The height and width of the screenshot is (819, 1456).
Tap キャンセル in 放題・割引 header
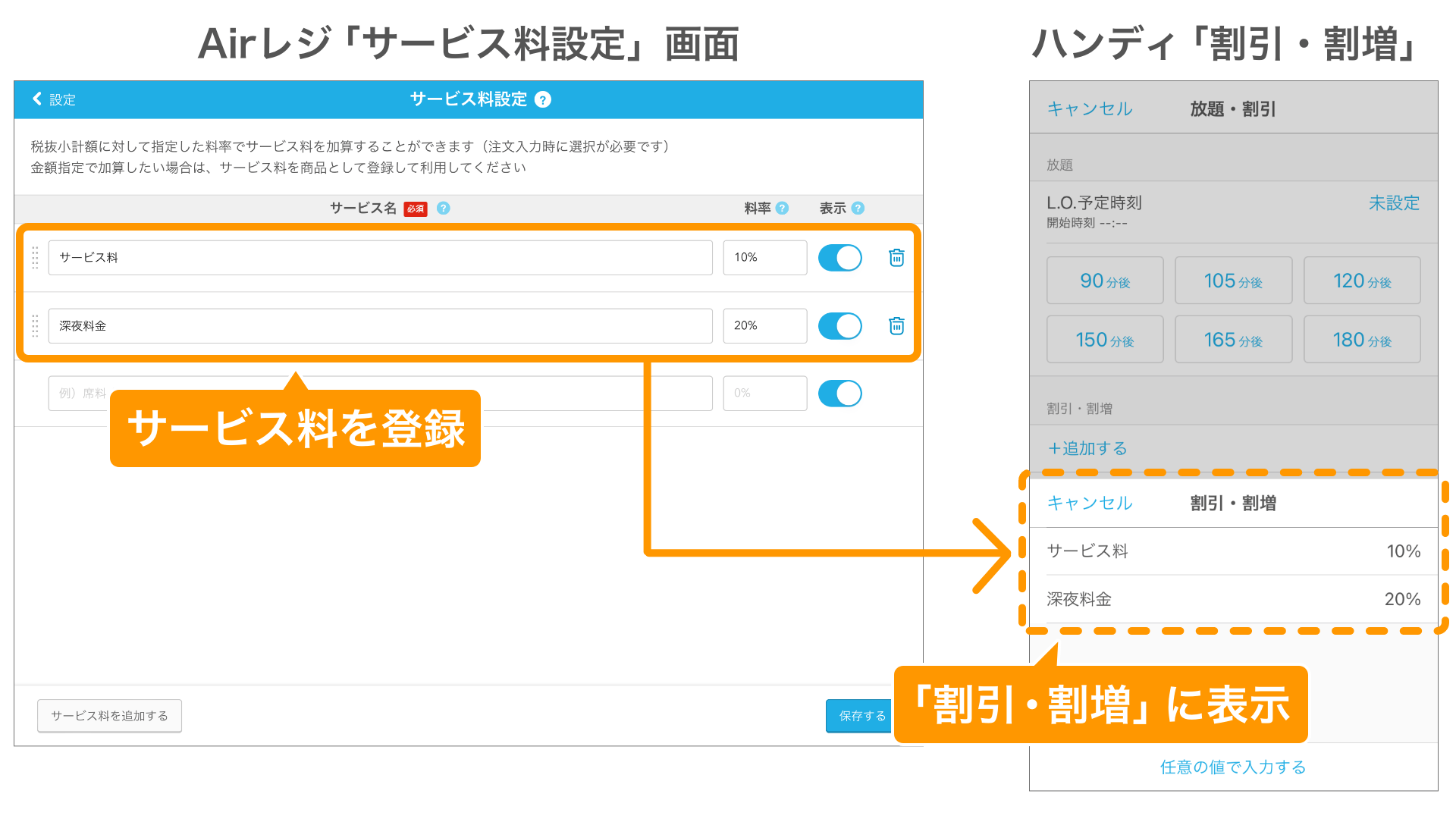point(1090,109)
